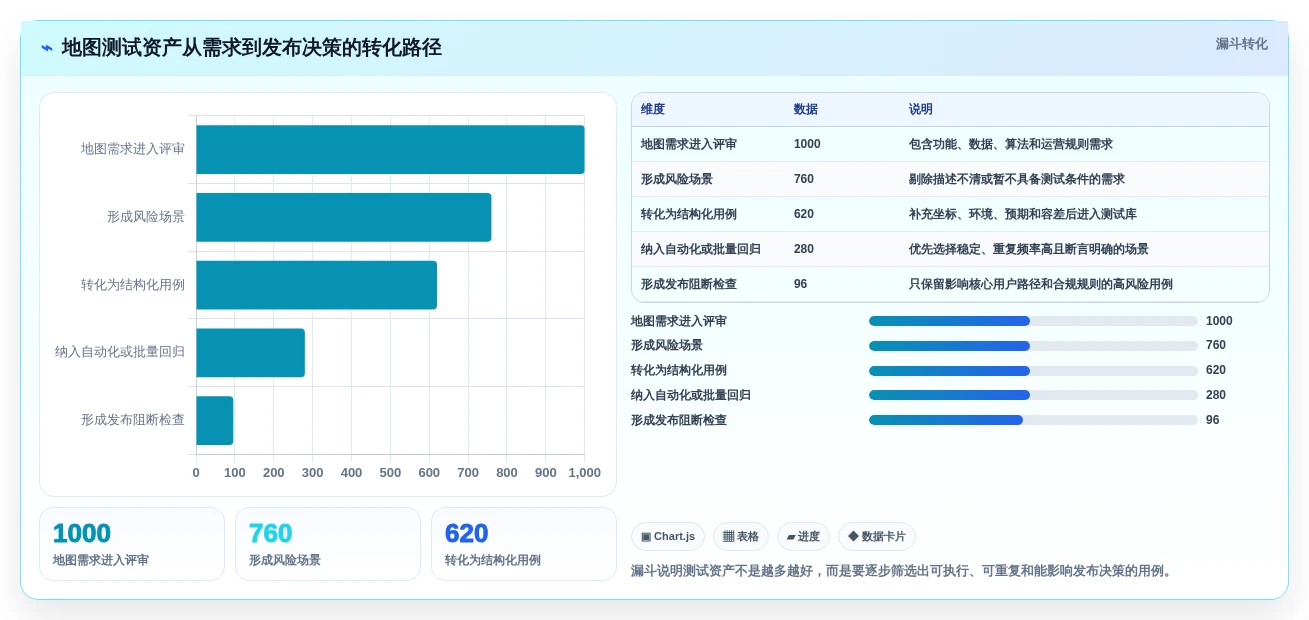This screenshot has height=620, width=1309.
Task: Click table data value 280
Action: [x=804, y=249]
